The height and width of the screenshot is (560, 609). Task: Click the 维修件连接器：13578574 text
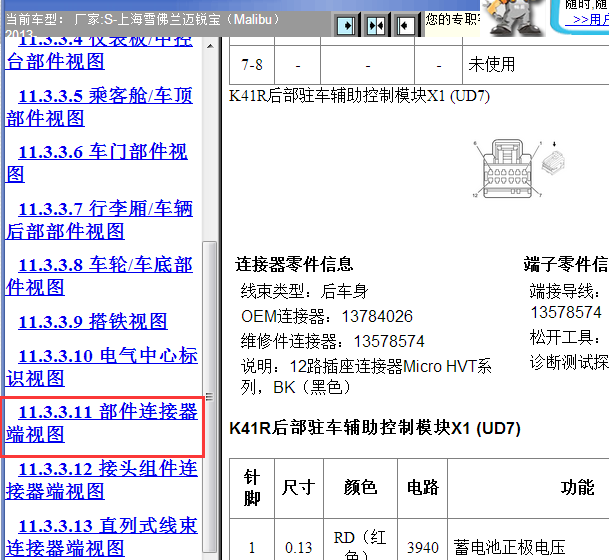point(332,341)
